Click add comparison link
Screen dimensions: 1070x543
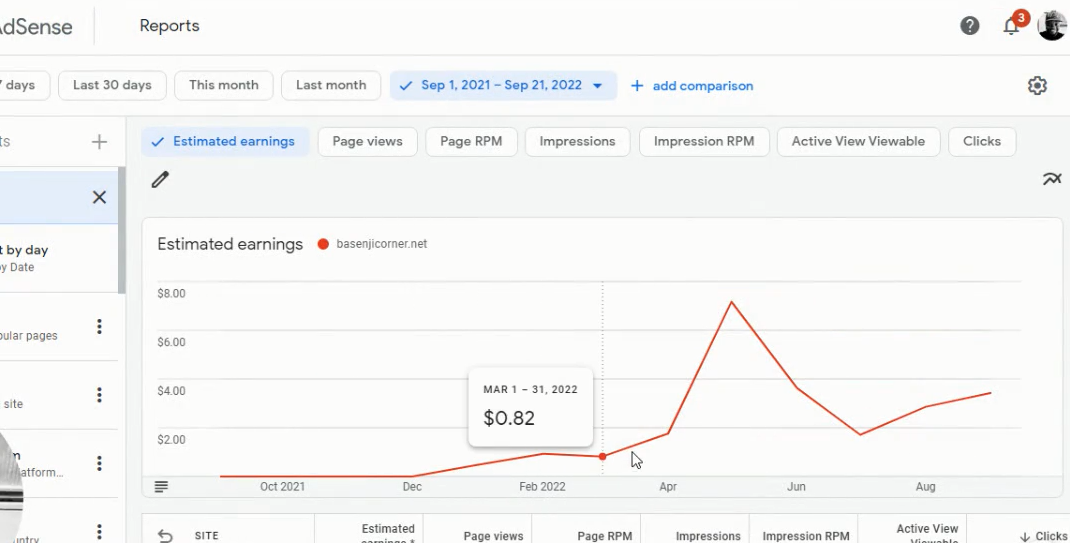coord(703,86)
